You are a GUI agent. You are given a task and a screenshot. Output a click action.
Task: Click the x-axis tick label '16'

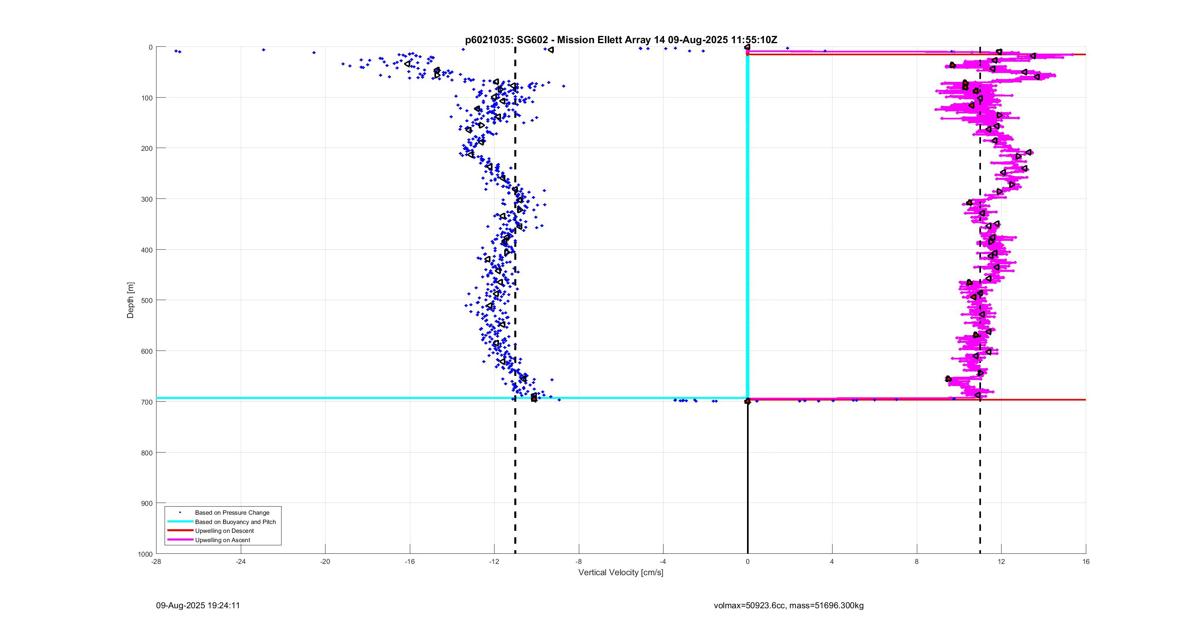click(1086, 562)
